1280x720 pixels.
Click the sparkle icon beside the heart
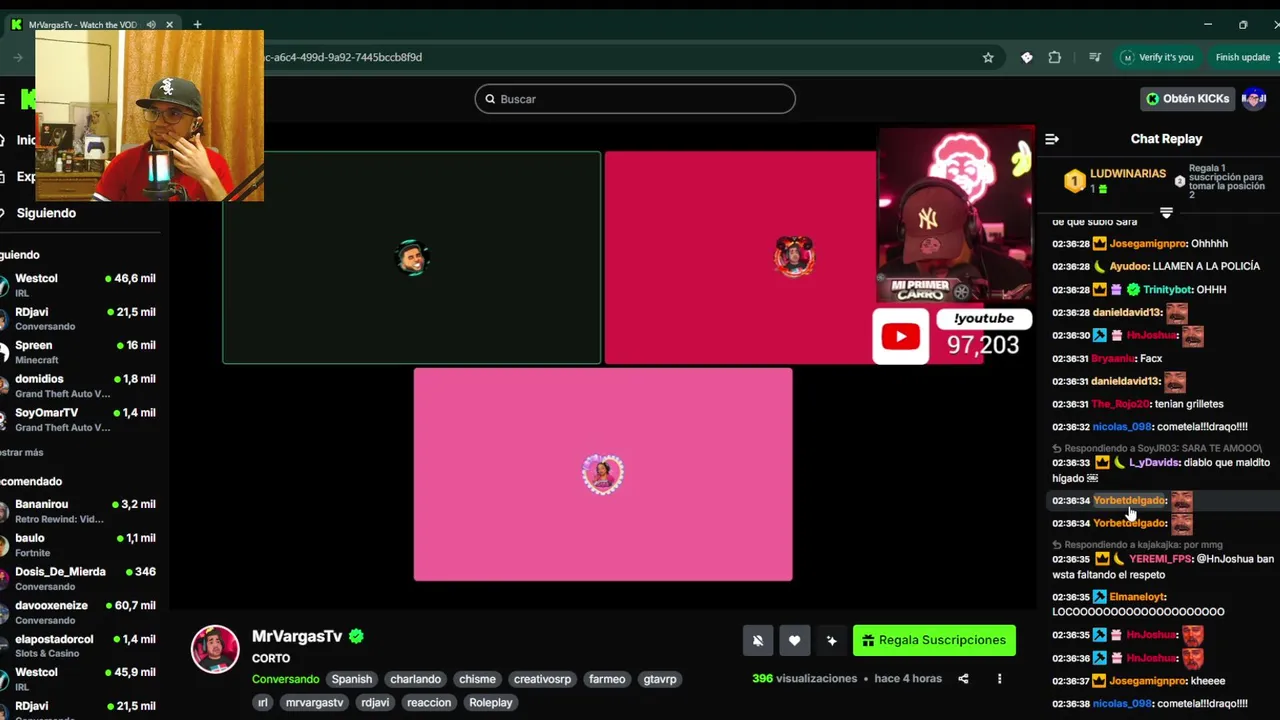tap(831, 640)
